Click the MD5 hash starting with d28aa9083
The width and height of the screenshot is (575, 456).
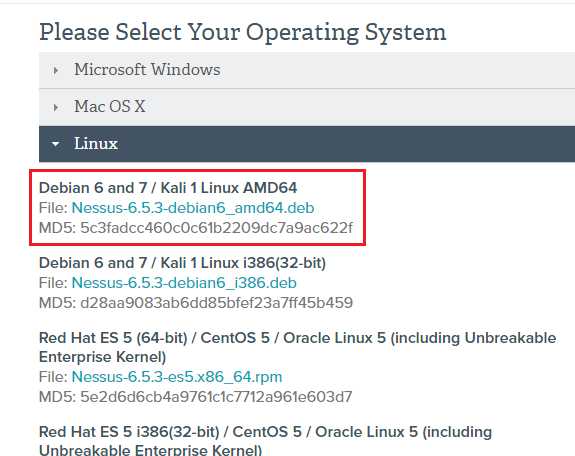(216, 303)
